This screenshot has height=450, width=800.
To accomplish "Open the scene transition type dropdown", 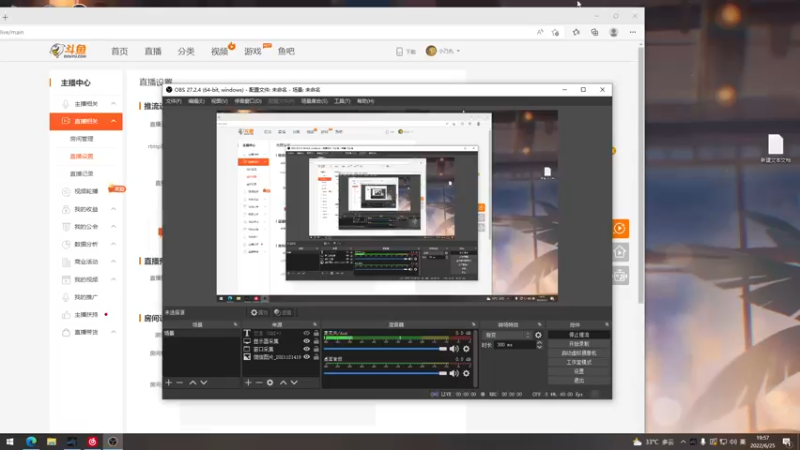I will (x=507, y=335).
